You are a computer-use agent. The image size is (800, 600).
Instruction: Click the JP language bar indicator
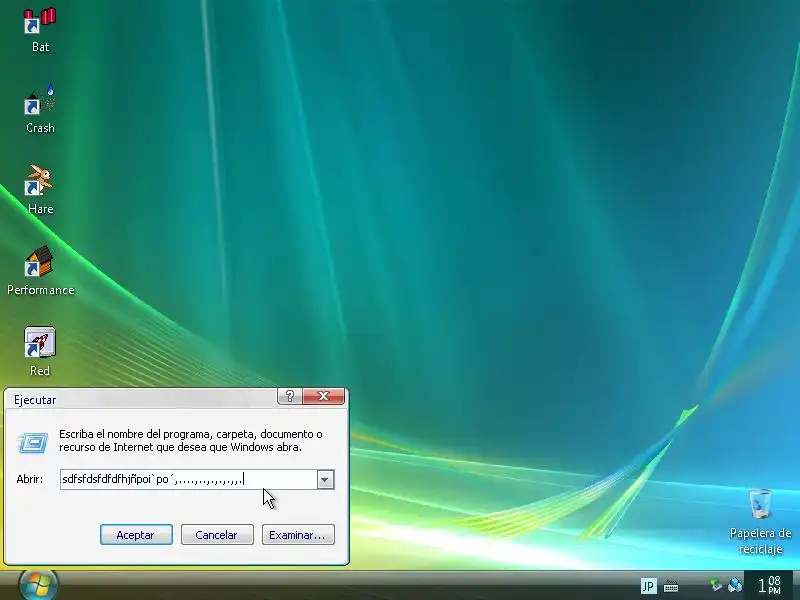648,586
